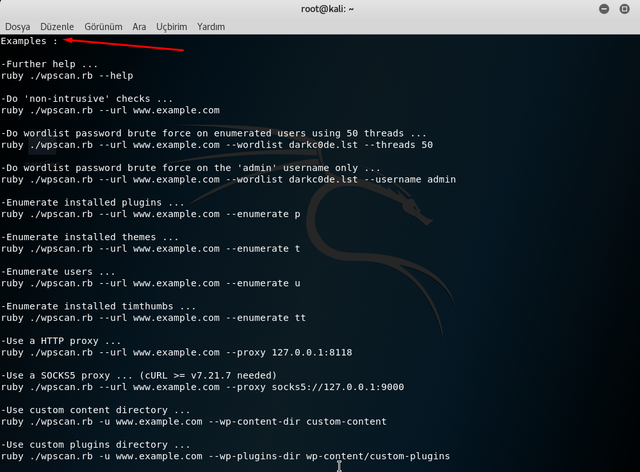
Task: Open the Görünüm menu
Action: (103, 27)
